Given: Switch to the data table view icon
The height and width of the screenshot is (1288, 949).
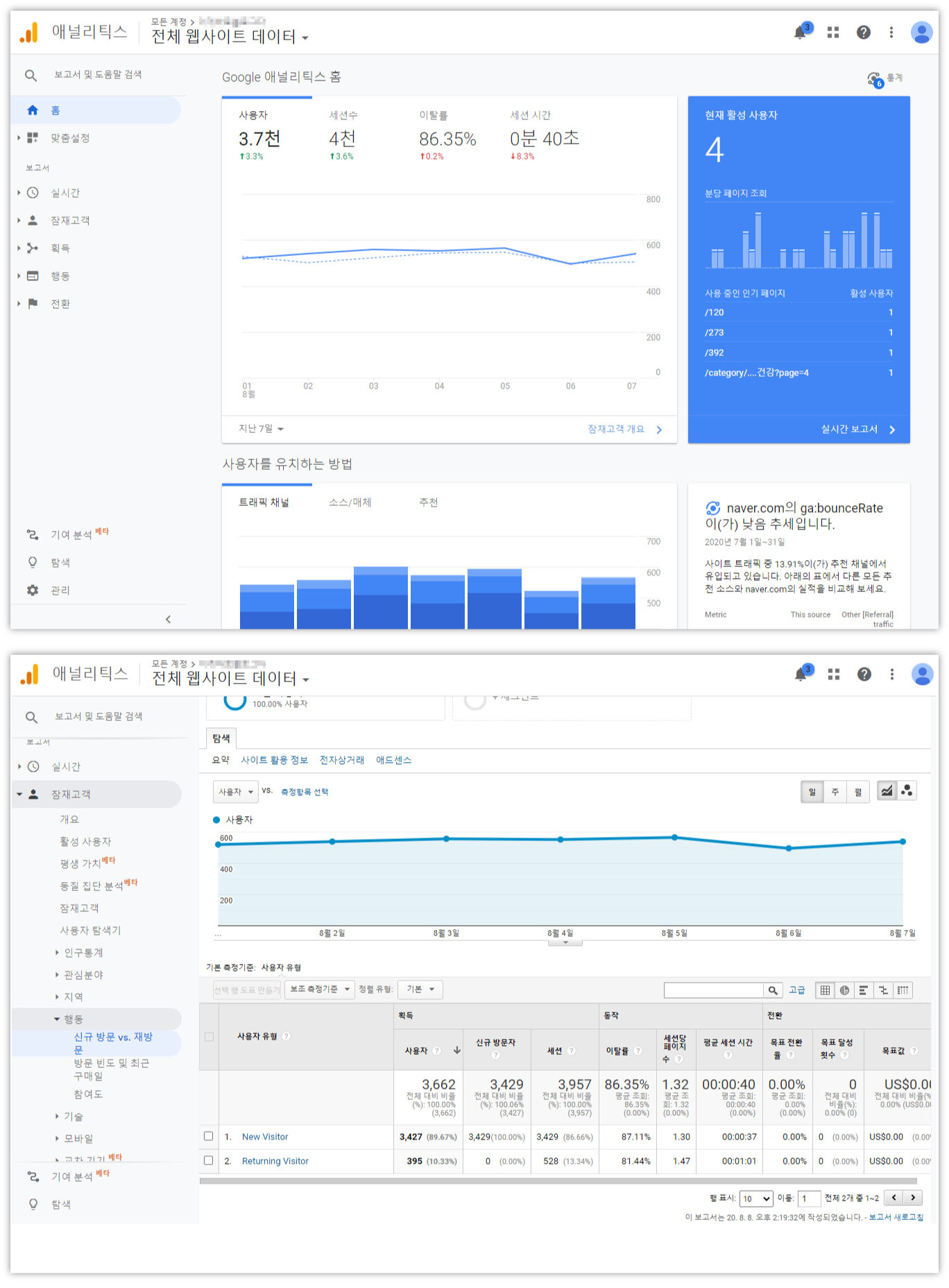Looking at the screenshot, I should click(x=825, y=990).
